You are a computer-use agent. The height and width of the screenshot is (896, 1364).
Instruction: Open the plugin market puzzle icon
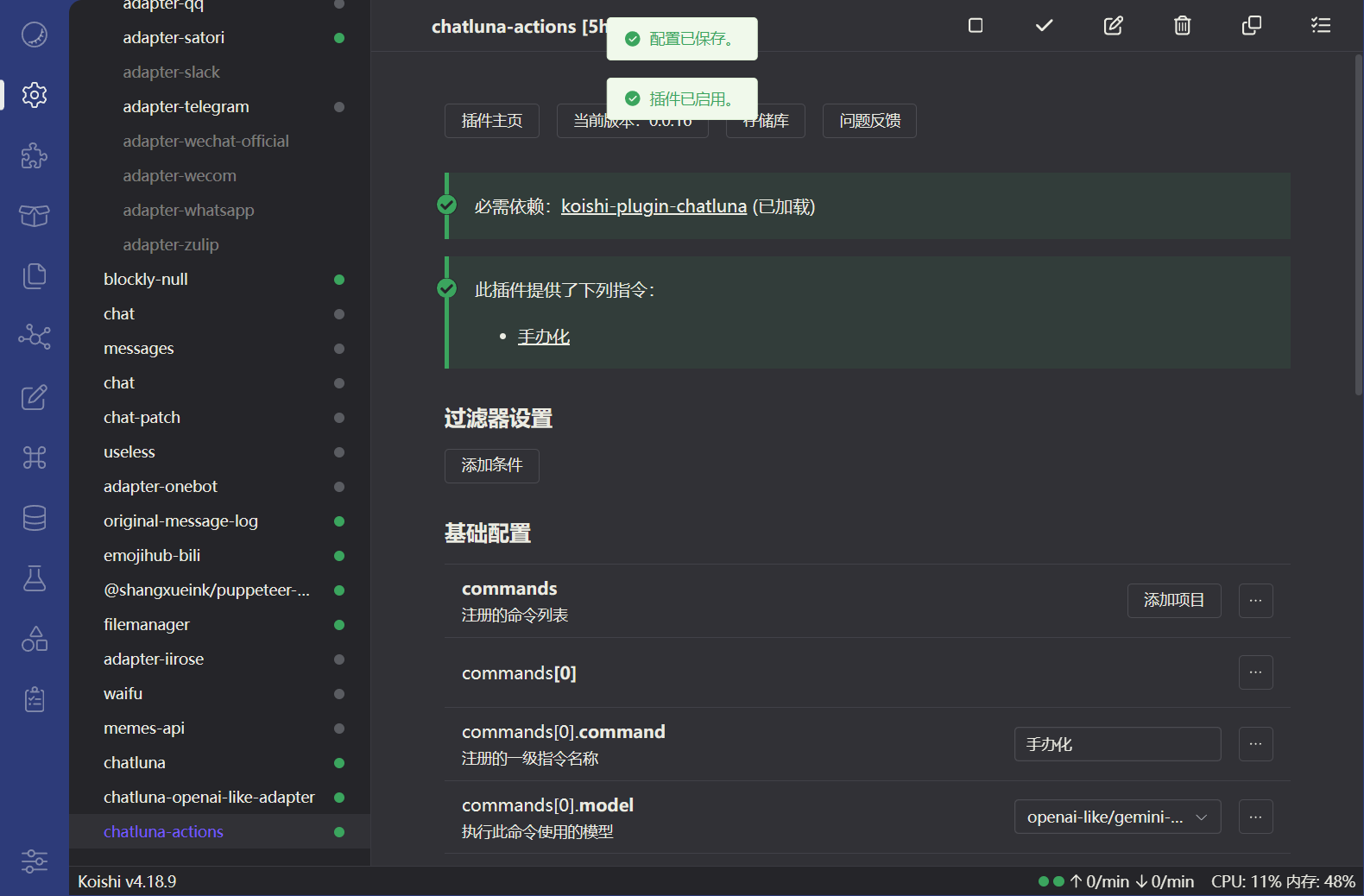click(35, 155)
